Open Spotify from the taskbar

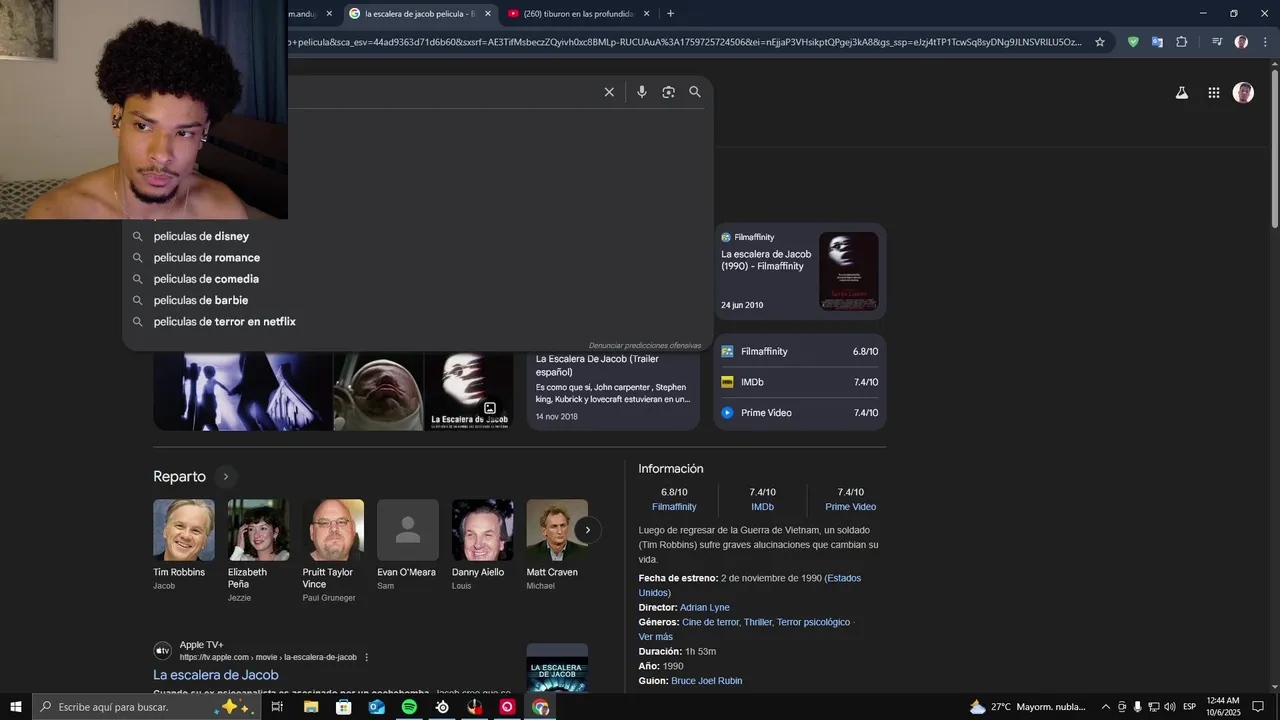(x=409, y=707)
